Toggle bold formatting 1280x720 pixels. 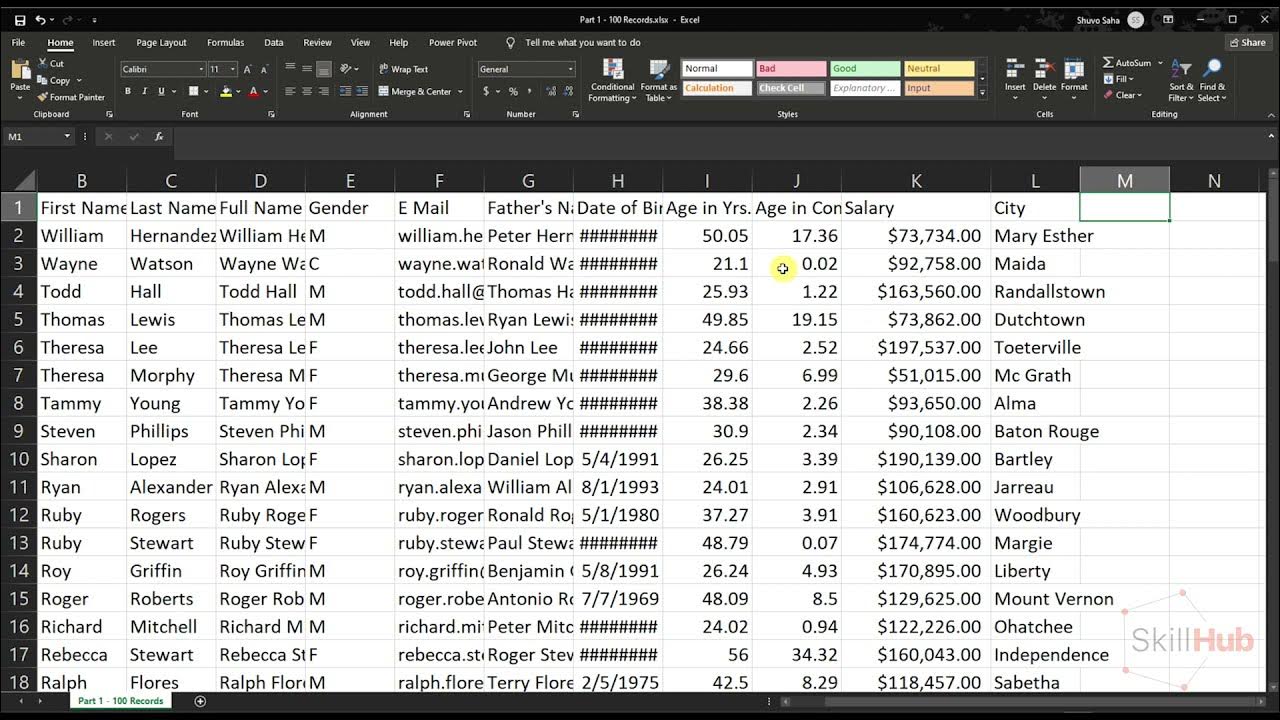click(128, 91)
